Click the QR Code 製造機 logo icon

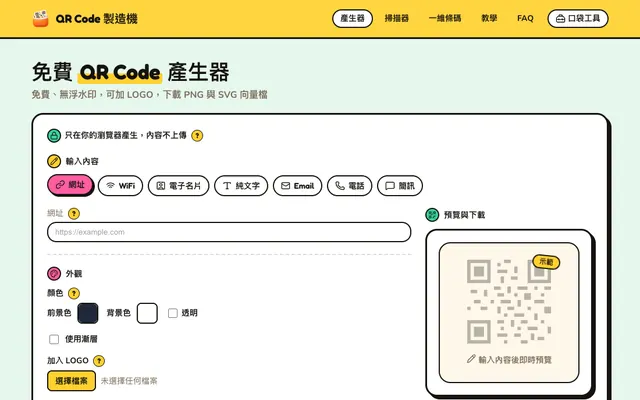[40, 18]
